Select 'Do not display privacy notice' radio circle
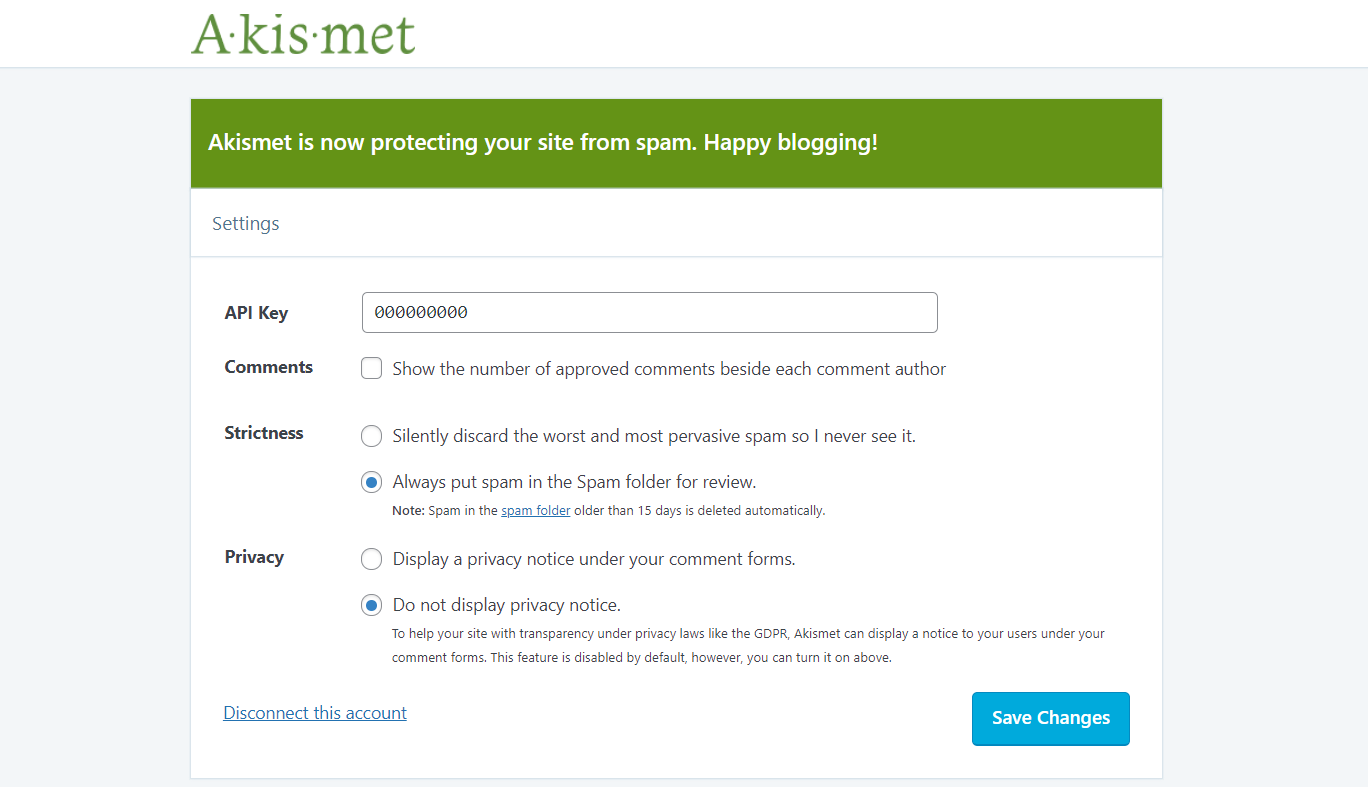 coord(372,605)
